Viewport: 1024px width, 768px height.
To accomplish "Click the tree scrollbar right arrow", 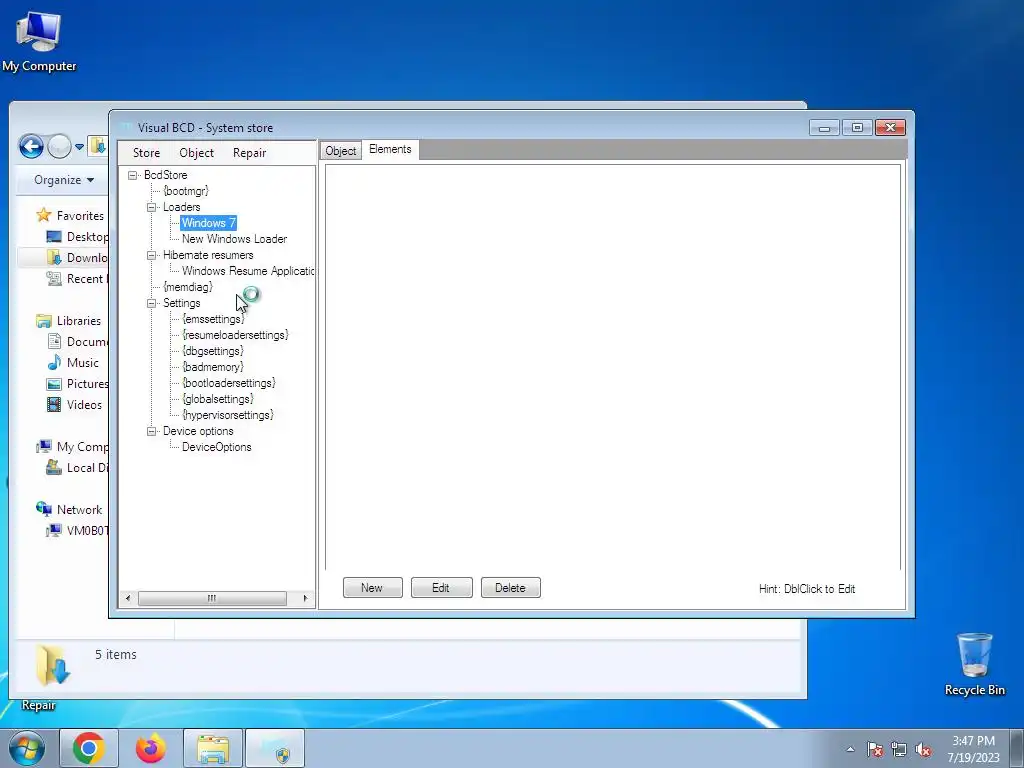I will point(305,598).
